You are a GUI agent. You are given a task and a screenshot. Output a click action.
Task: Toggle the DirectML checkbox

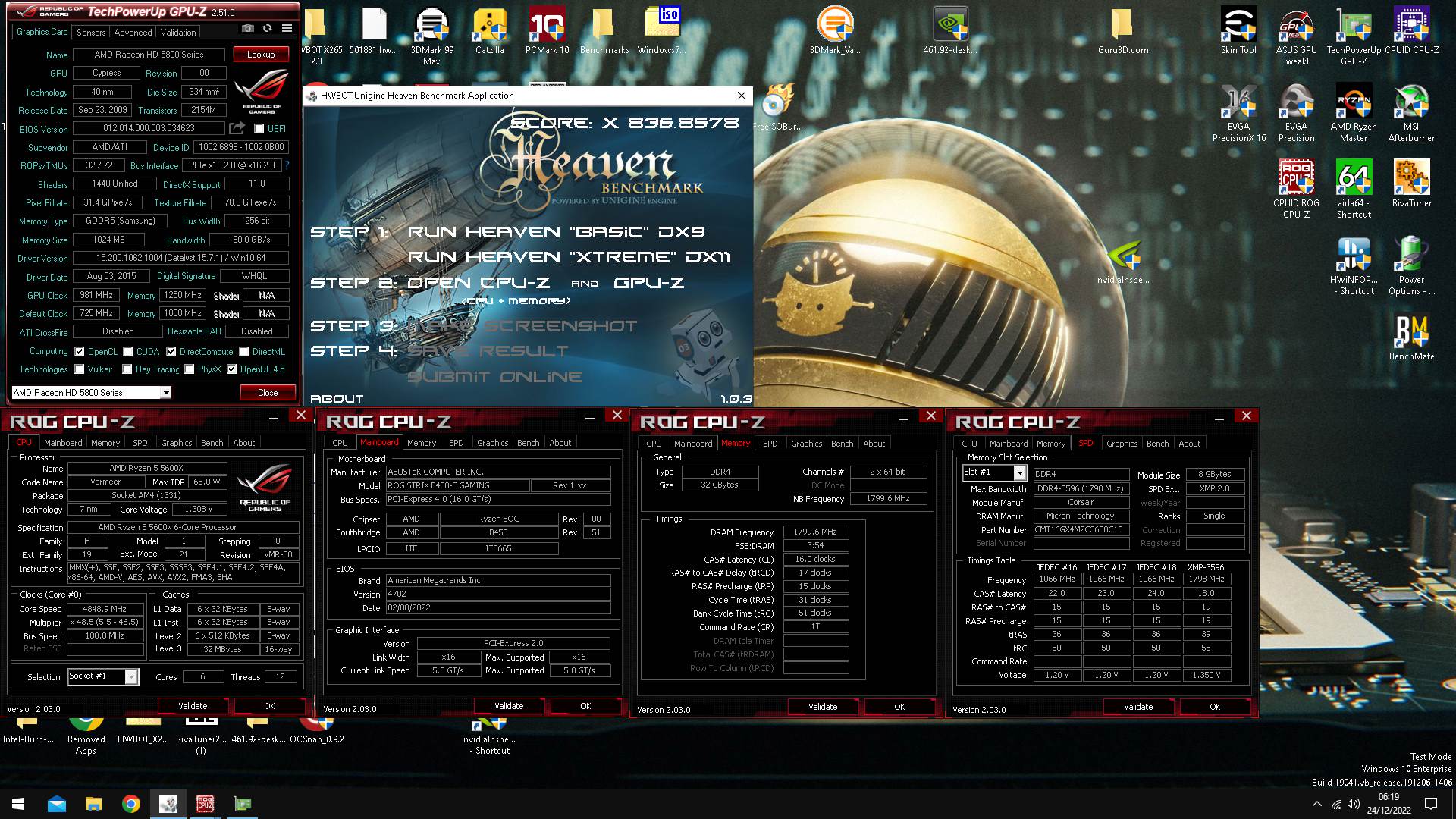click(x=244, y=352)
